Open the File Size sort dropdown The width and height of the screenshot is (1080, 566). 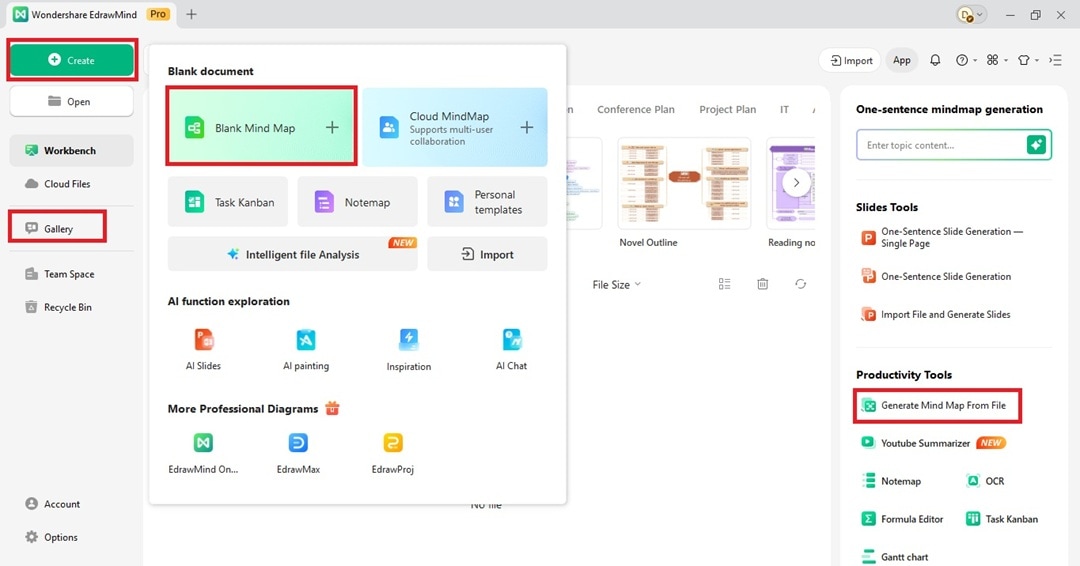point(616,284)
